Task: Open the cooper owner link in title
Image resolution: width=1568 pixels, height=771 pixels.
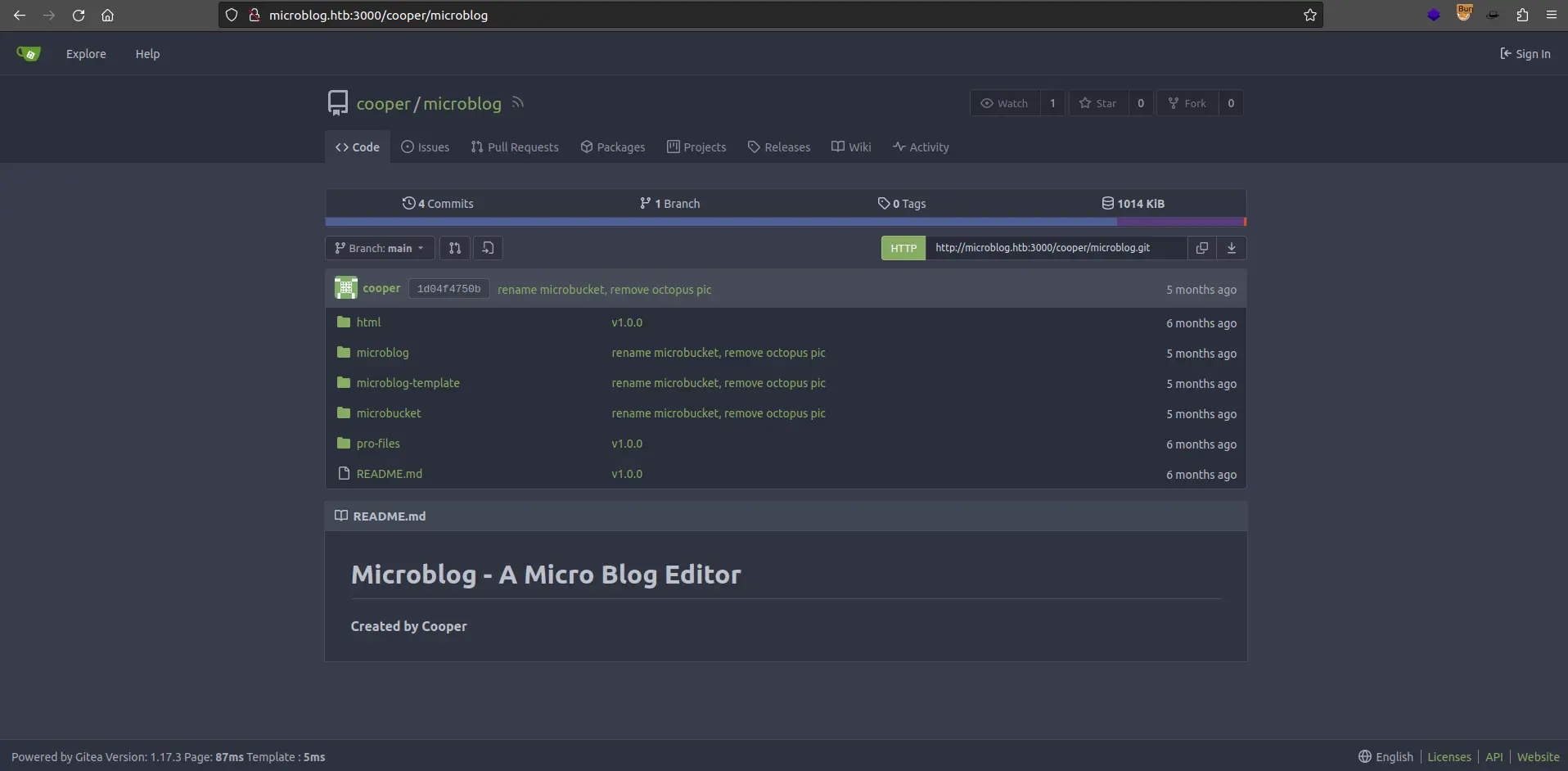Action: point(383,104)
